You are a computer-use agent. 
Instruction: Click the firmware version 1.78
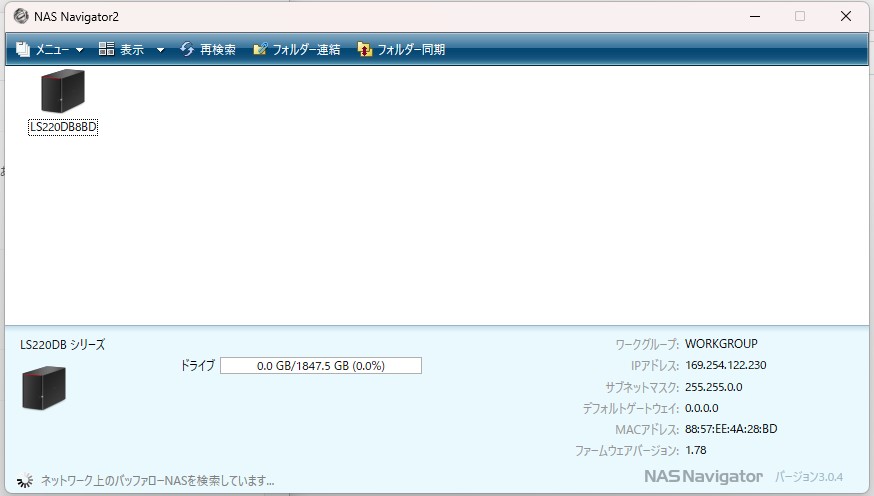point(696,450)
